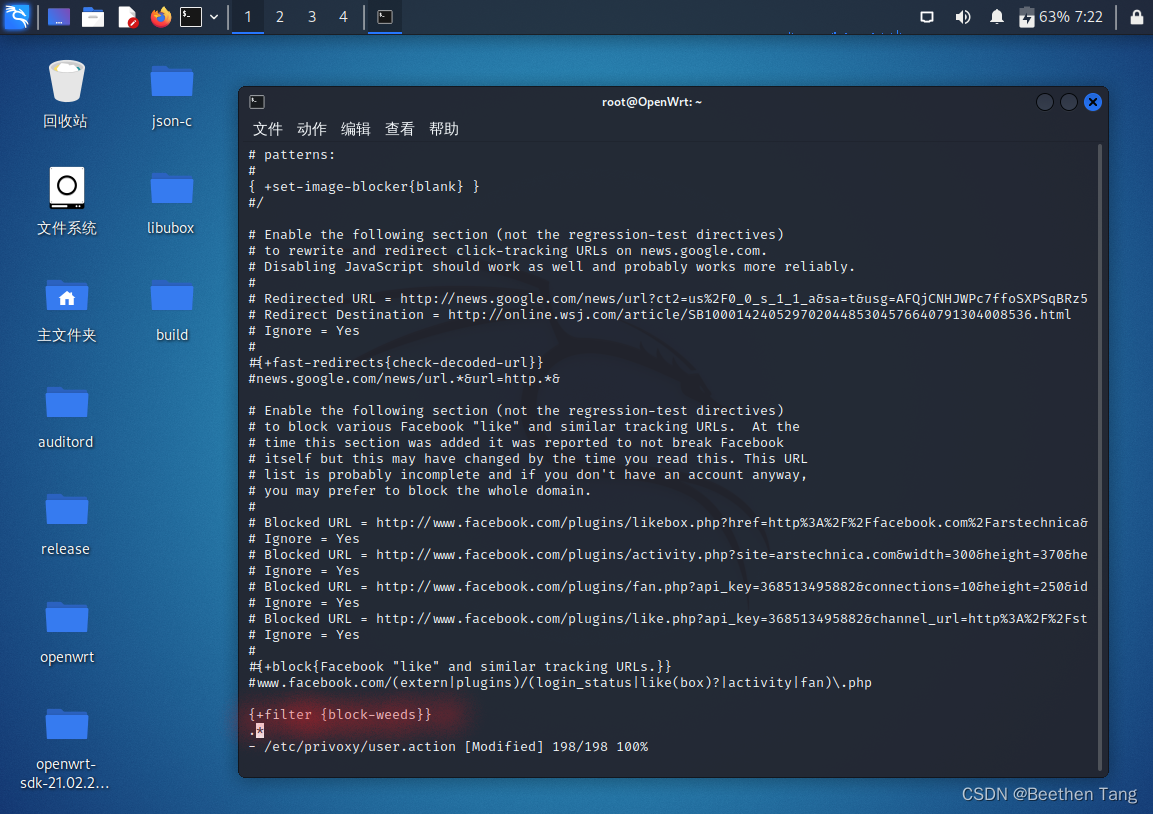Viewport: 1153px width, 814px height.
Task: Select the build folder on desktop
Action: tap(171, 309)
